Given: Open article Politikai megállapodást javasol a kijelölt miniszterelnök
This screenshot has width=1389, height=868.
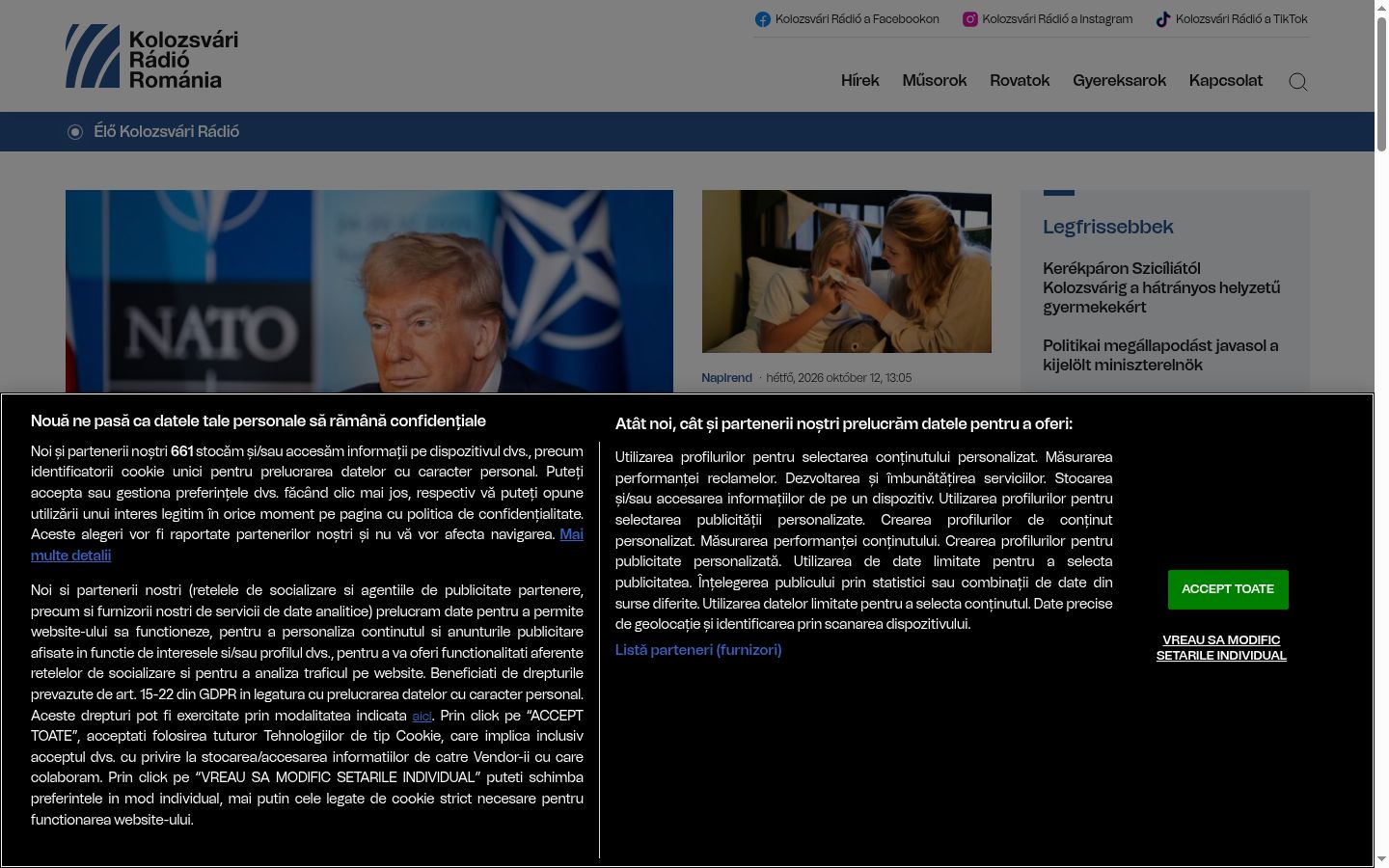Looking at the screenshot, I should pos(1160,355).
